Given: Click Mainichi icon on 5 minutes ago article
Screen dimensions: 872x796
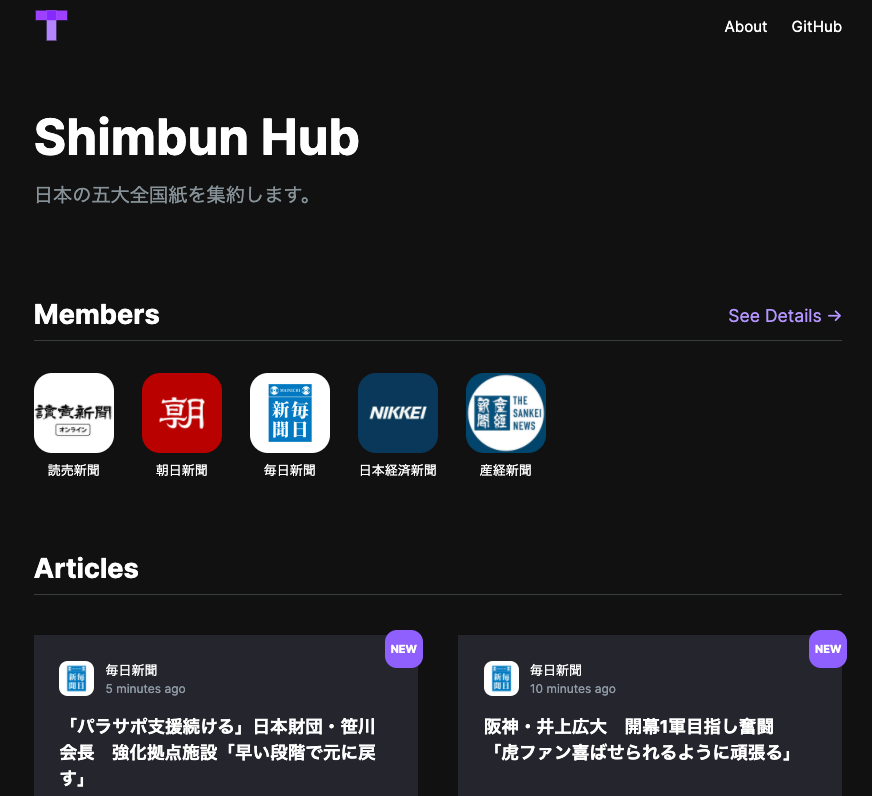Looking at the screenshot, I should pyautogui.click(x=77, y=679).
